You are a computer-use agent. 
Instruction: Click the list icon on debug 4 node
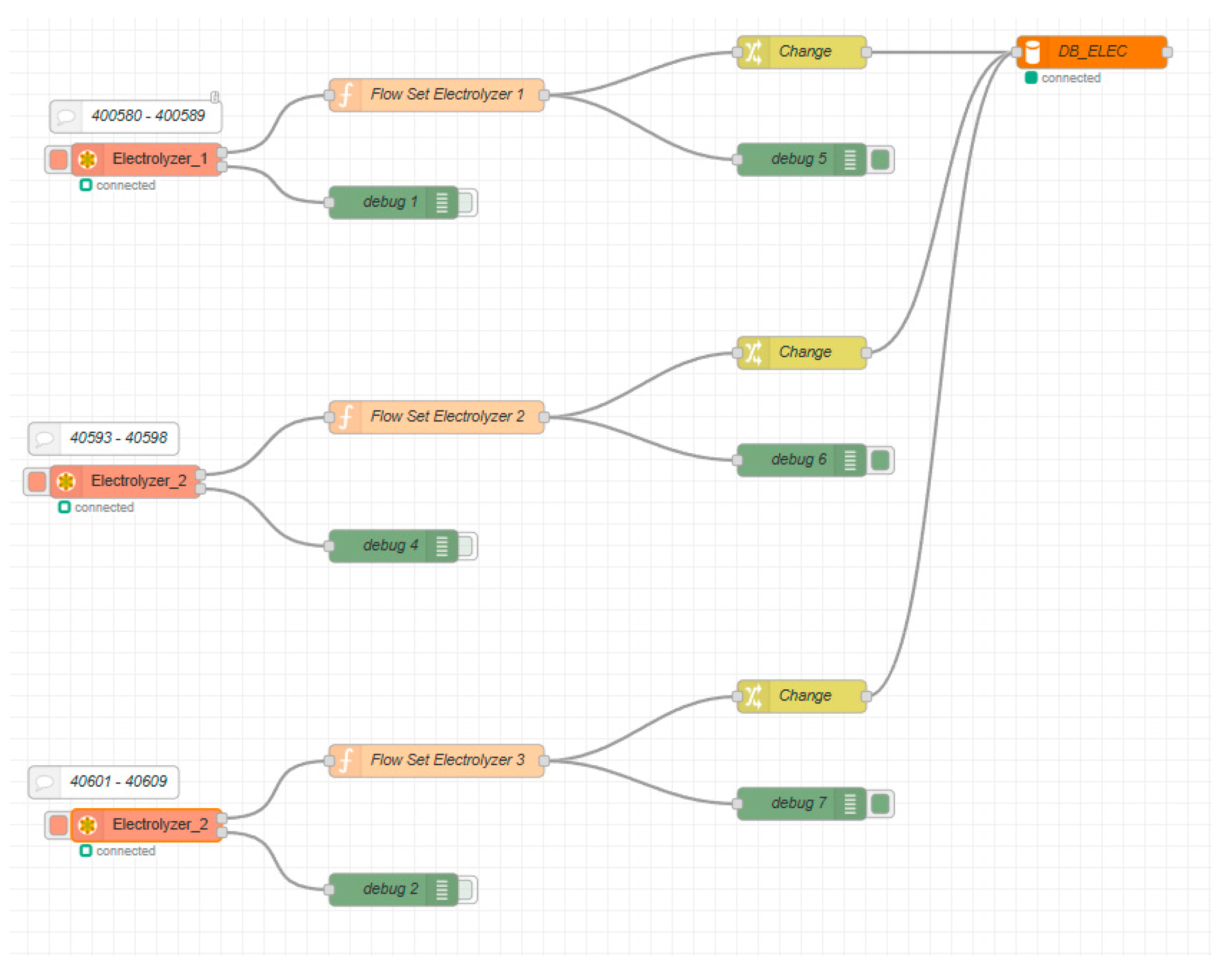(442, 546)
